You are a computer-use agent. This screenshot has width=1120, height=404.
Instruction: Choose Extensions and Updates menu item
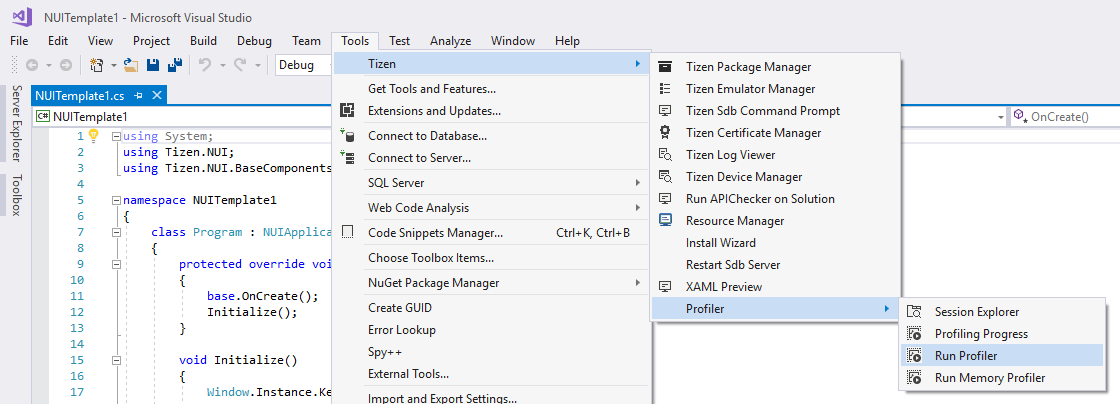click(x=434, y=111)
